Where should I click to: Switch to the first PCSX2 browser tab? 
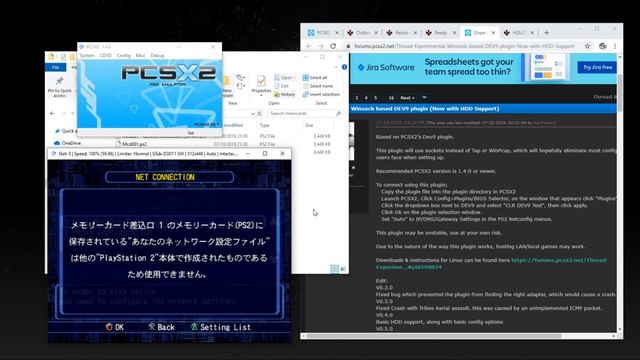(x=323, y=33)
